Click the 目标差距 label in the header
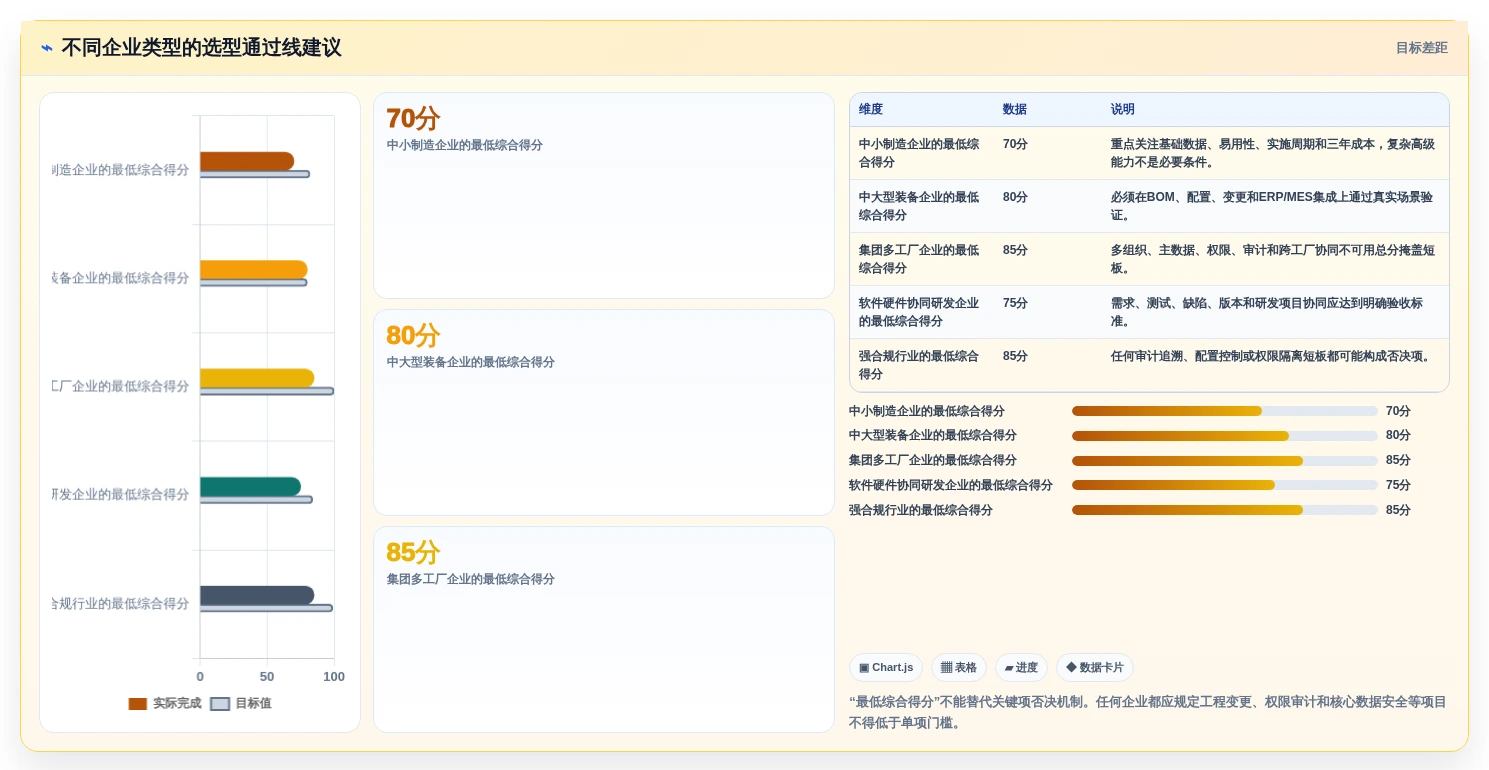The width and height of the screenshot is (1489, 770). click(1421, 47)
